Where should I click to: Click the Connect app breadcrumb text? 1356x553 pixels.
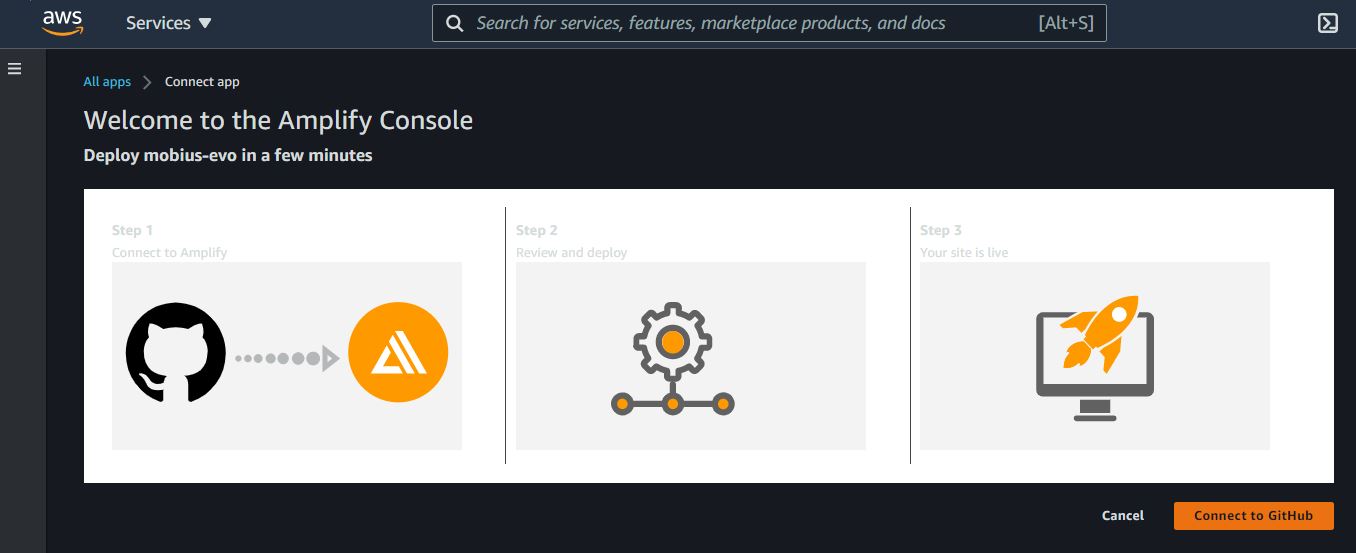pyautogui.click(x=202, y=82)
